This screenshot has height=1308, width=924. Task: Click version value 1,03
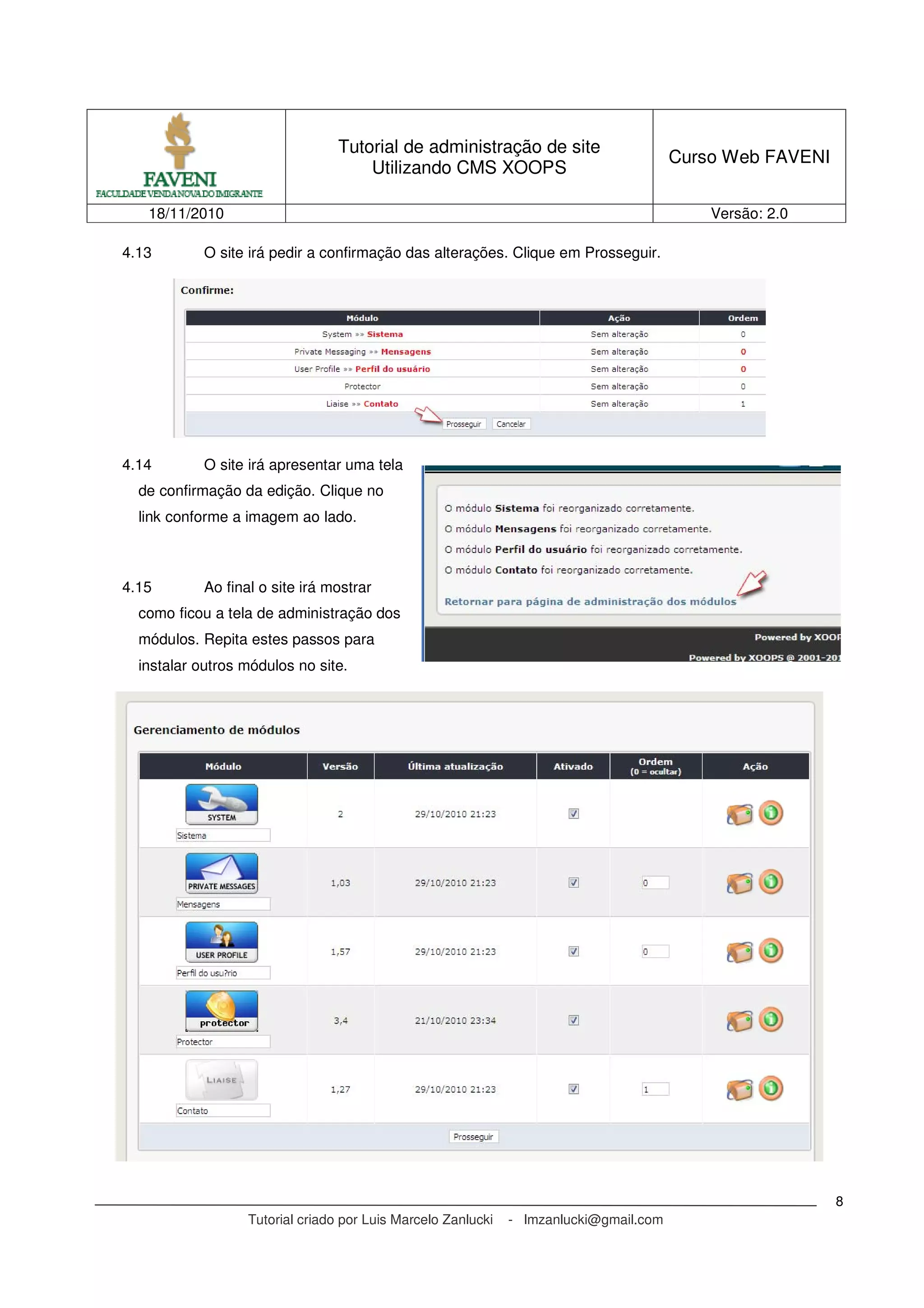pos(341,883)
